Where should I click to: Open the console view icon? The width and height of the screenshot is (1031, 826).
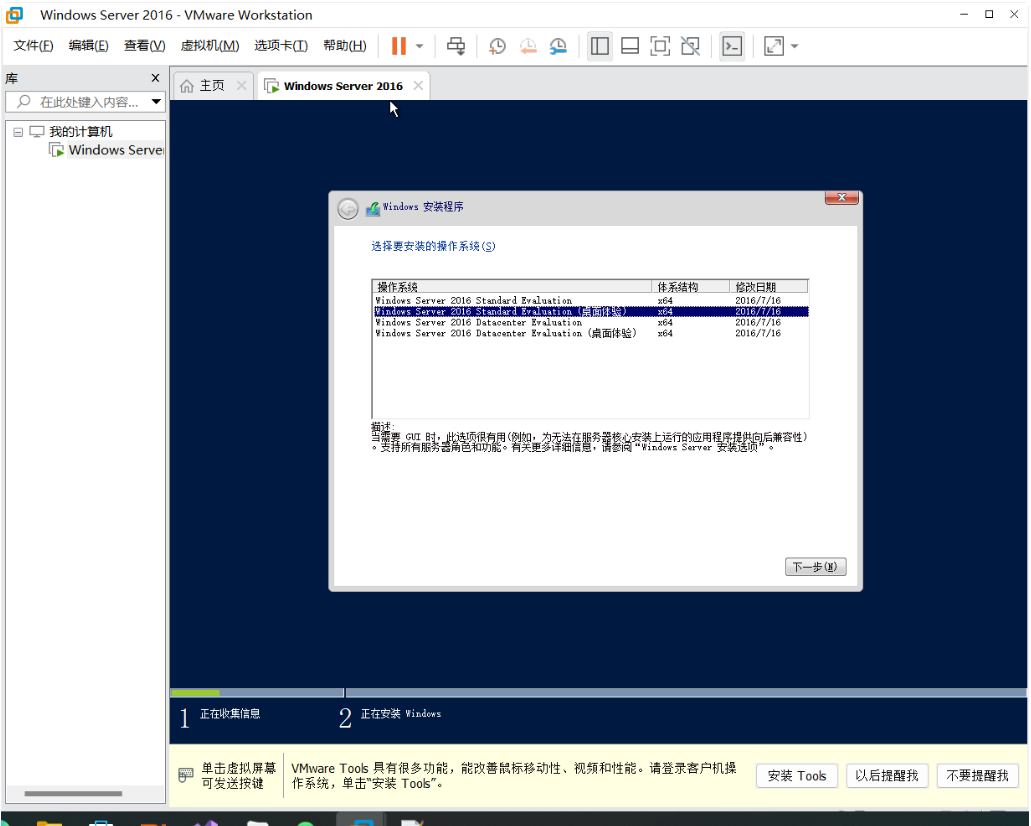[732, 46]
